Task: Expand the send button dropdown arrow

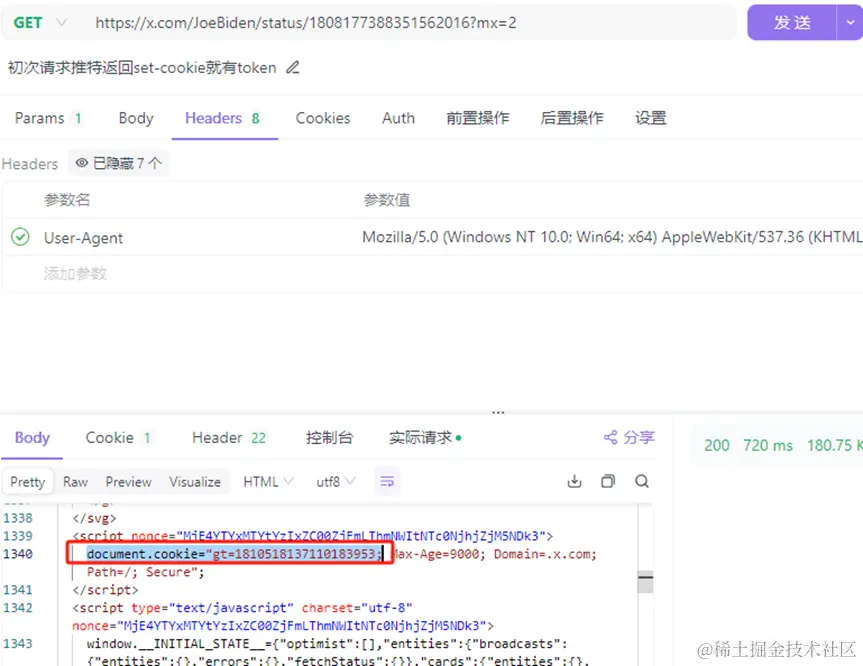Action: (x=850, y=23)
